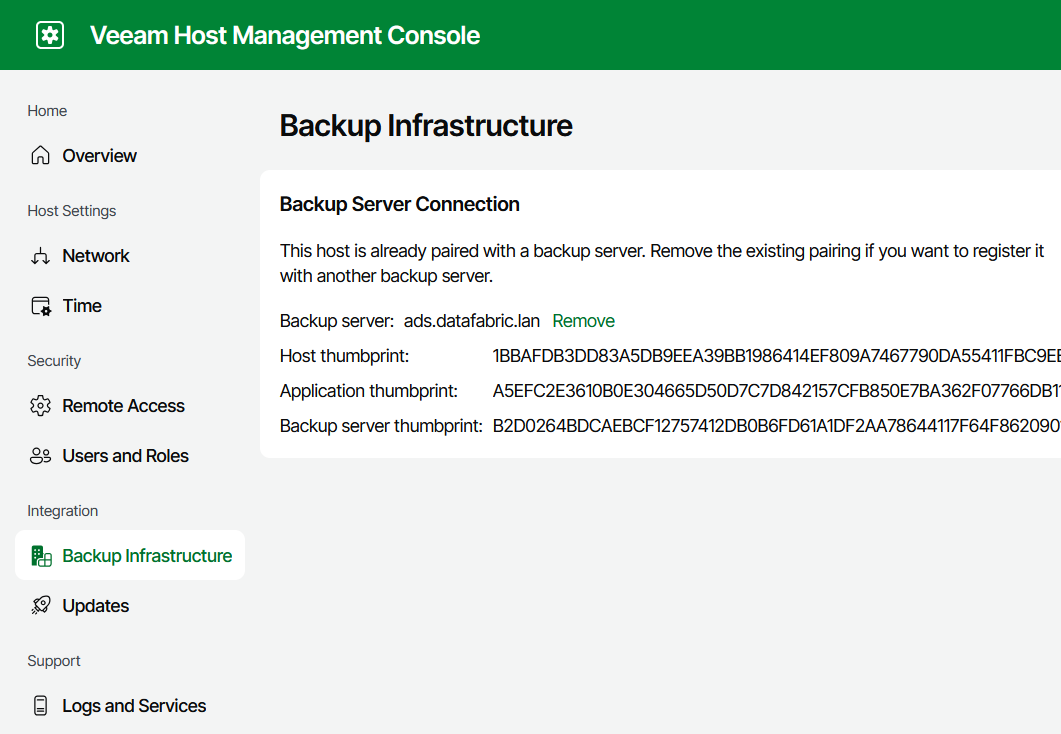Click the "already paired" description text

pyautogui.click(x=662, y=264)
